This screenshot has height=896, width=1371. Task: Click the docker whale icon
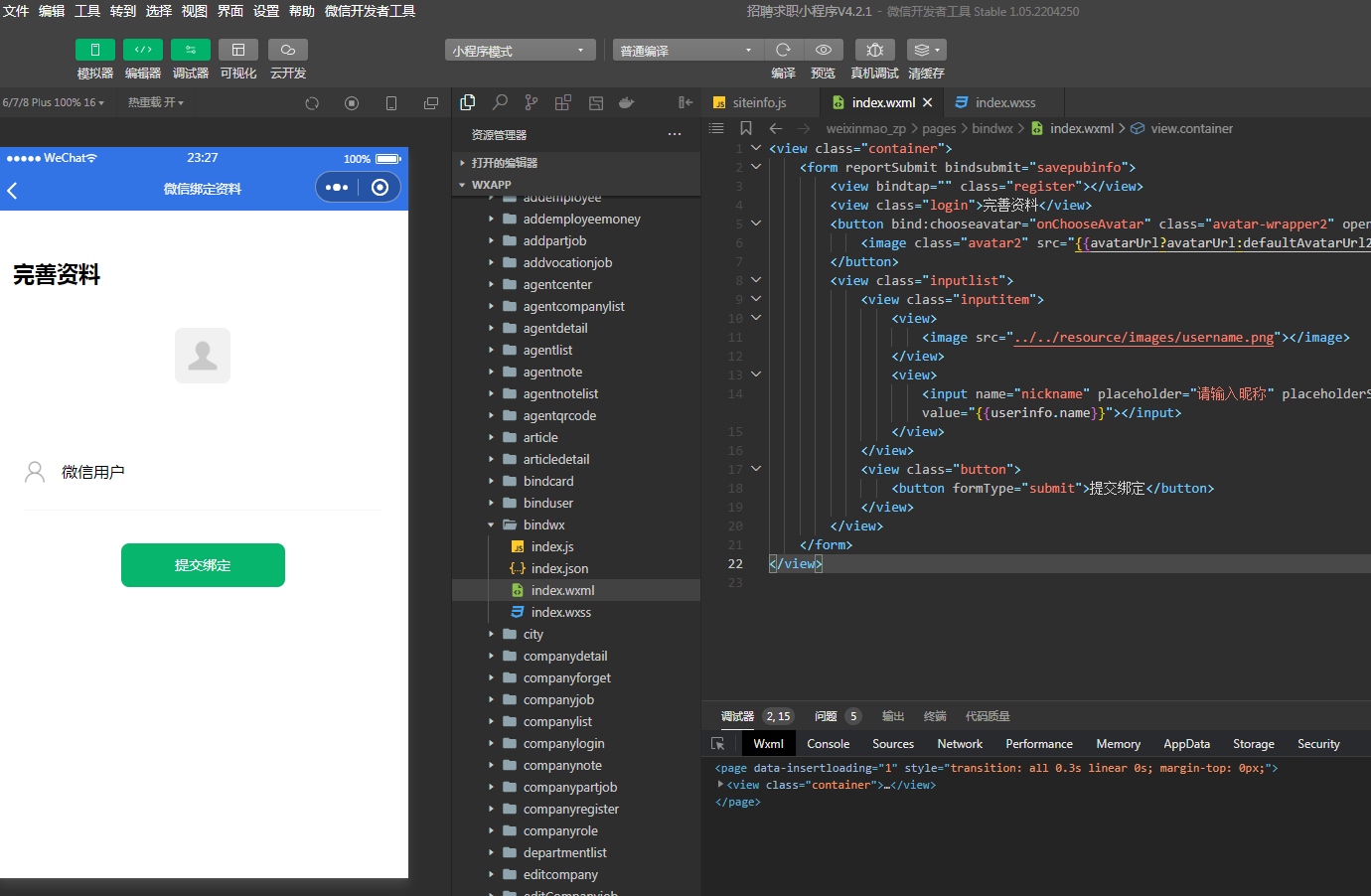click(627, 102)
